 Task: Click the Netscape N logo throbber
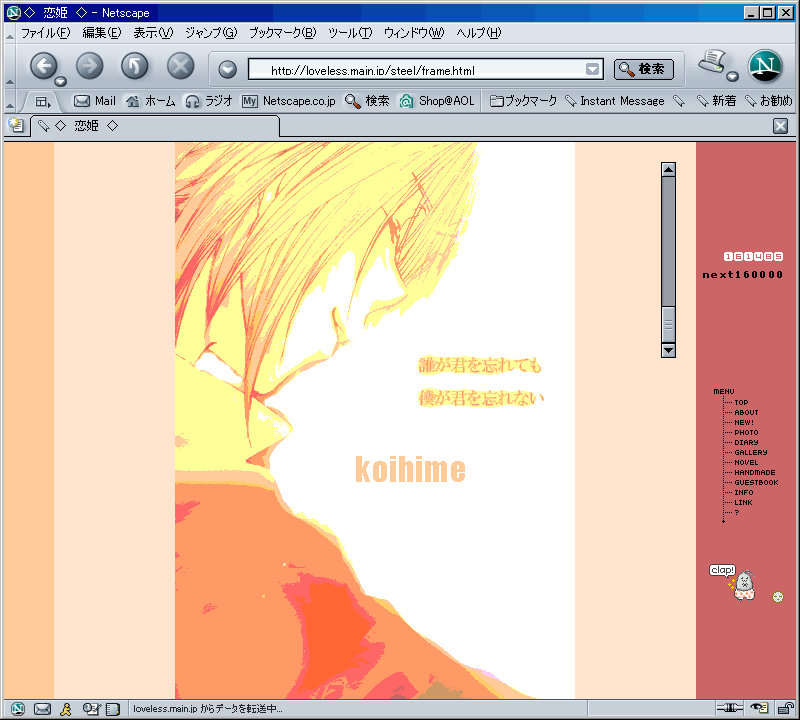pos(765,66)
